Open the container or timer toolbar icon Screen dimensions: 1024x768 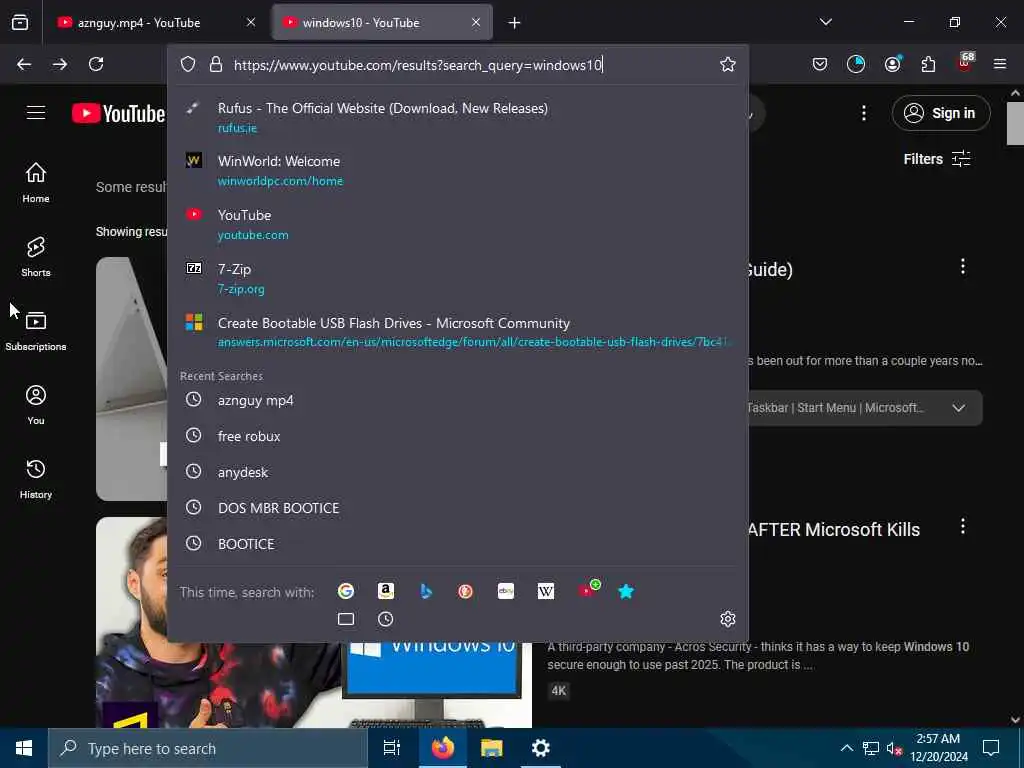click(856, 64)
